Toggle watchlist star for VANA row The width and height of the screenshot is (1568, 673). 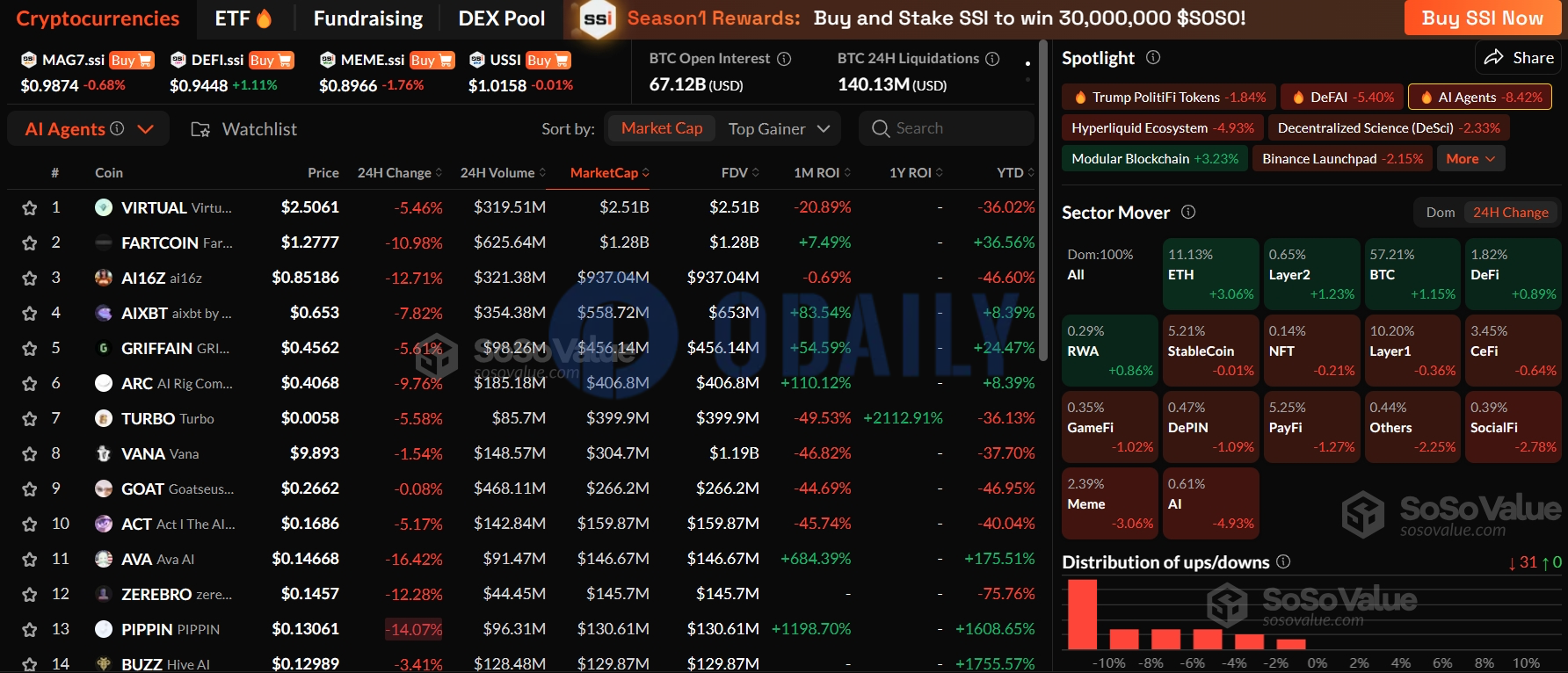tap(29, 454)
